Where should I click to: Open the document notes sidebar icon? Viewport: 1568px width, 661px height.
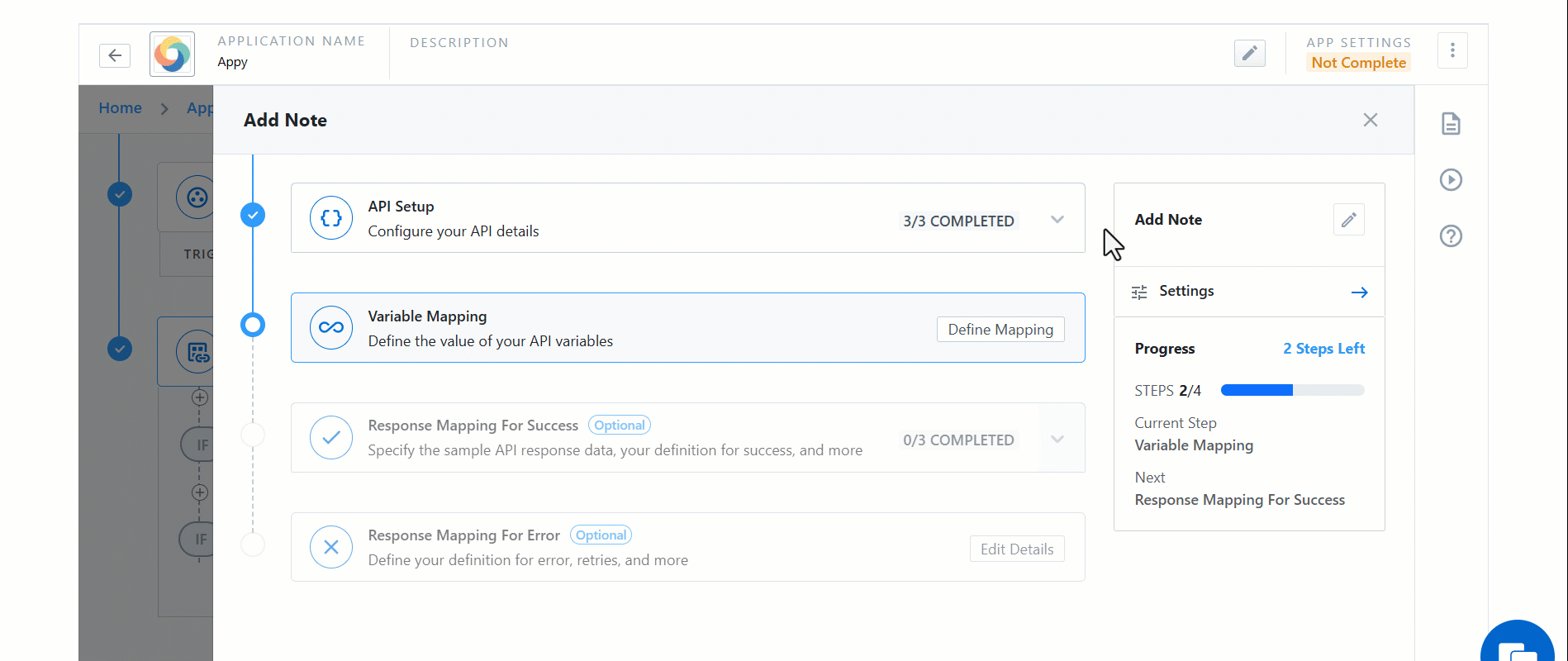coord(1451,124)
